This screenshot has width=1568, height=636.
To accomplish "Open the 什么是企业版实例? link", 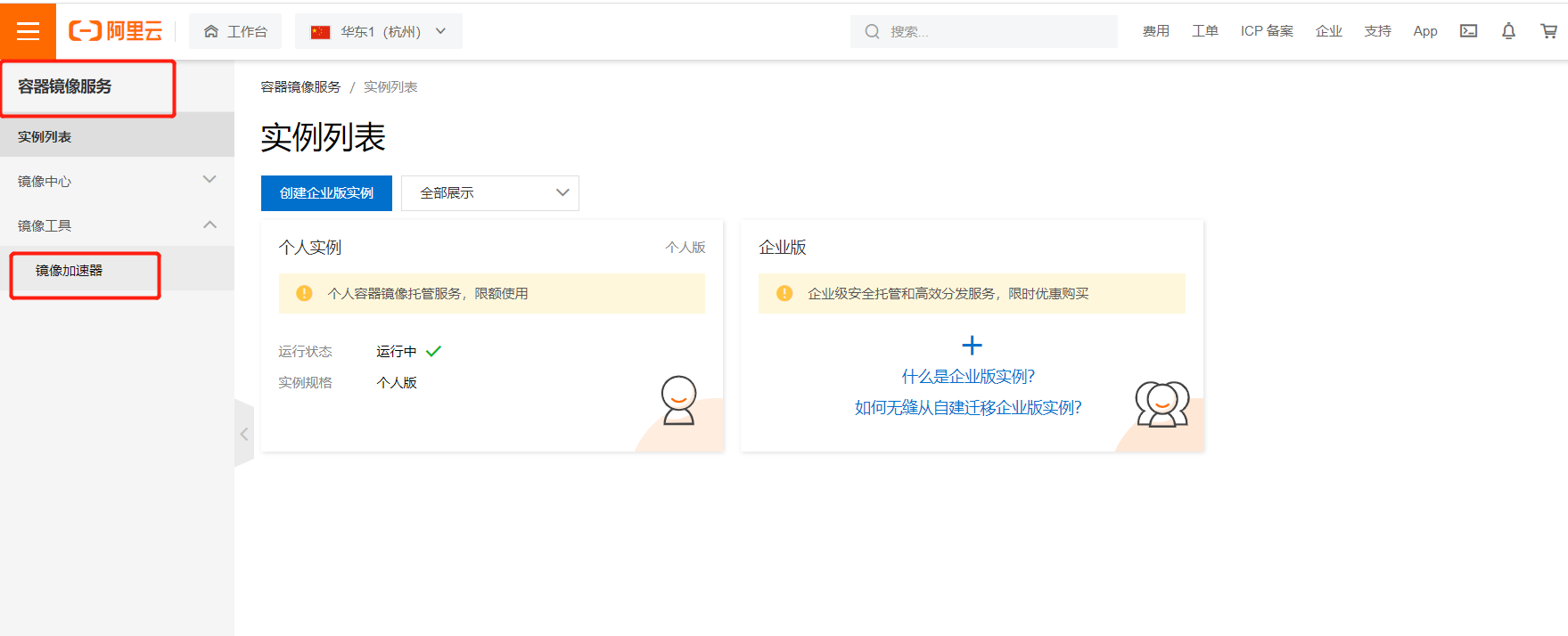I will pyautogui.click(x=968, y=377).
